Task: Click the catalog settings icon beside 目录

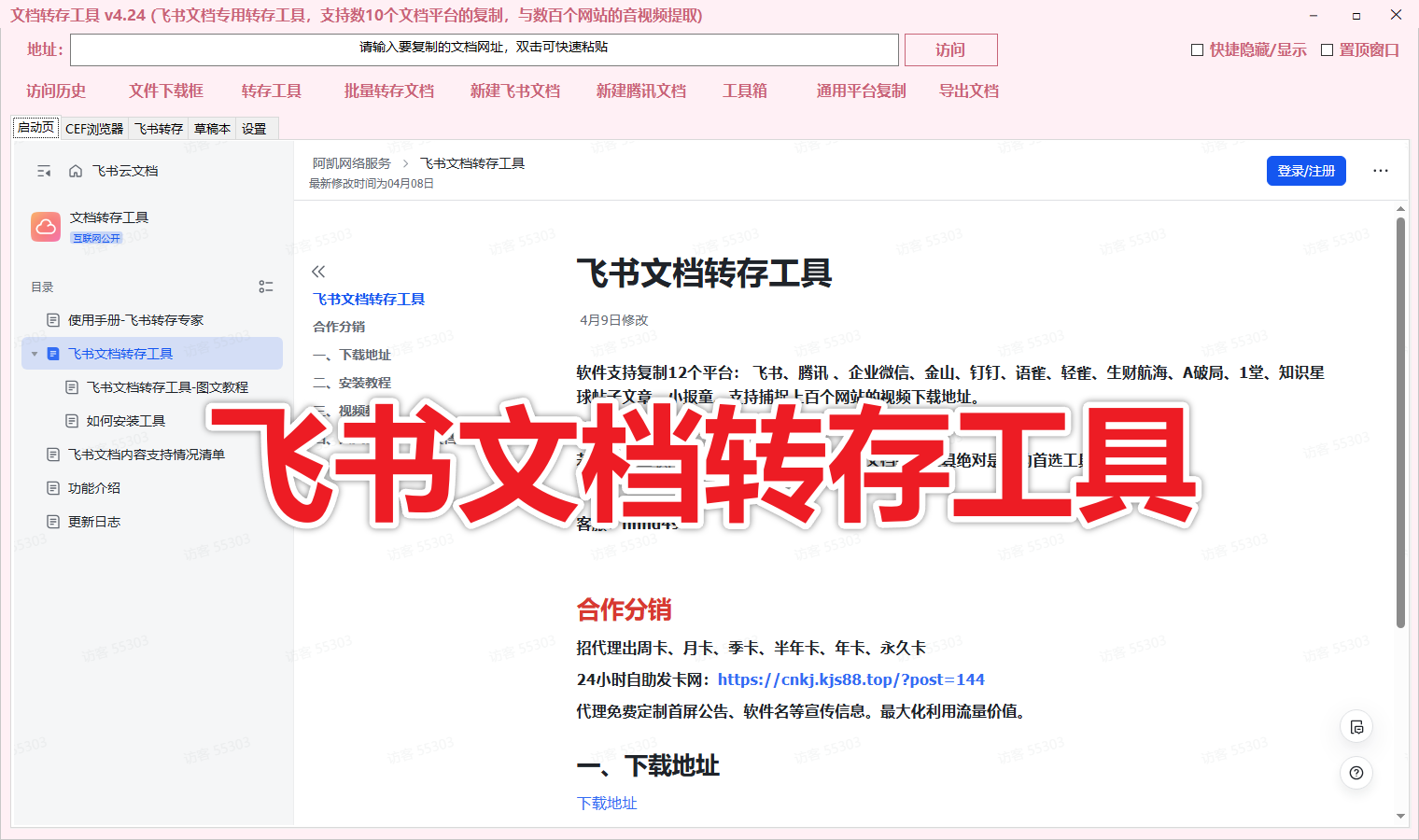Action: click(266, 287)
